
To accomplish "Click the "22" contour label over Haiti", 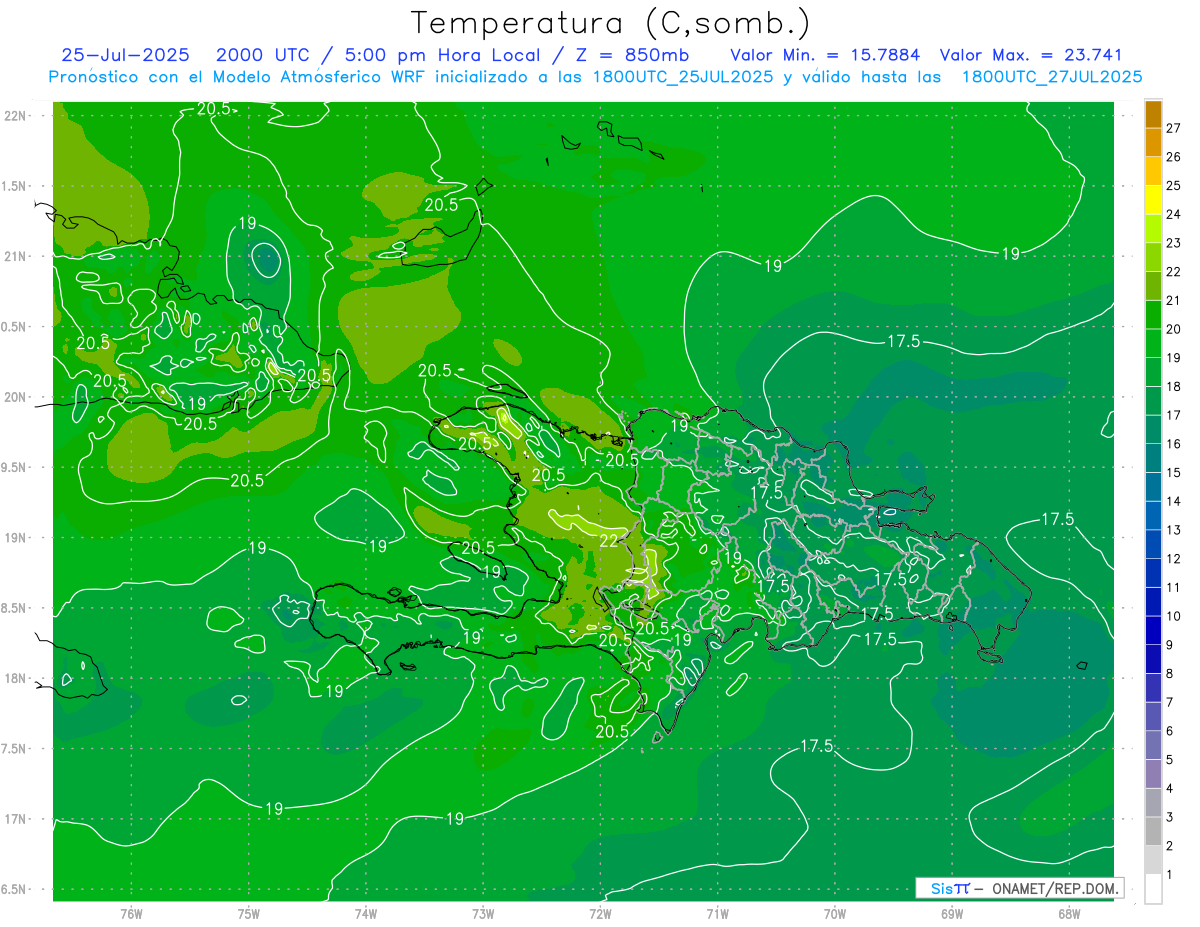I will [x=609, y=540].
